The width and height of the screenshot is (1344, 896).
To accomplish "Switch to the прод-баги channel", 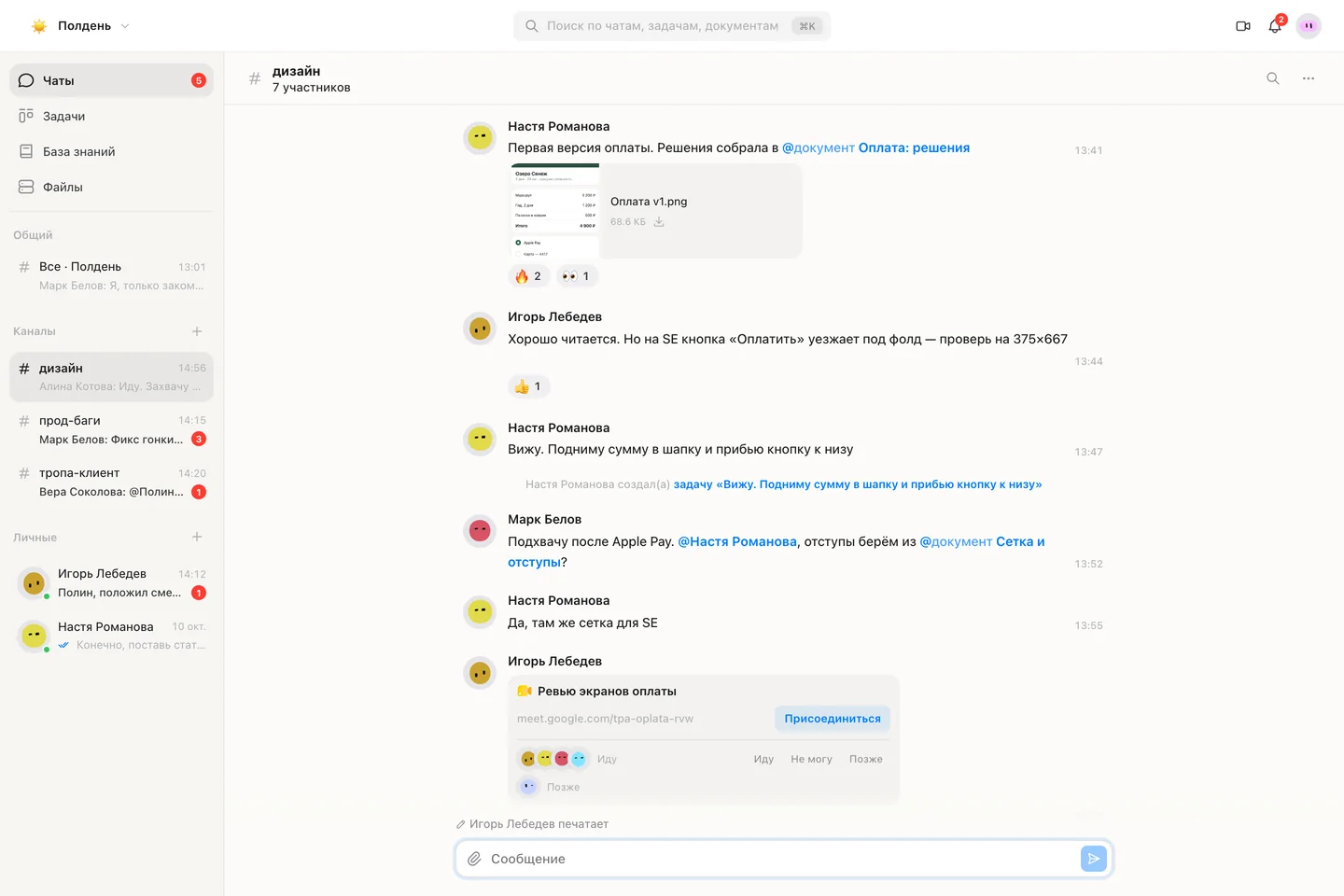I will click(x=111, y=430).
